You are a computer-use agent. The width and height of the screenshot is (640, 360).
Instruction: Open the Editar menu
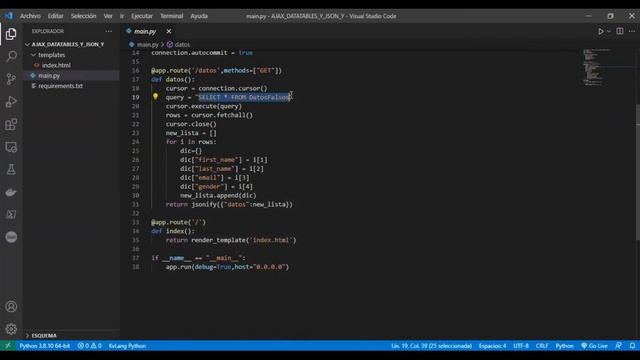[x=56, y=16]
